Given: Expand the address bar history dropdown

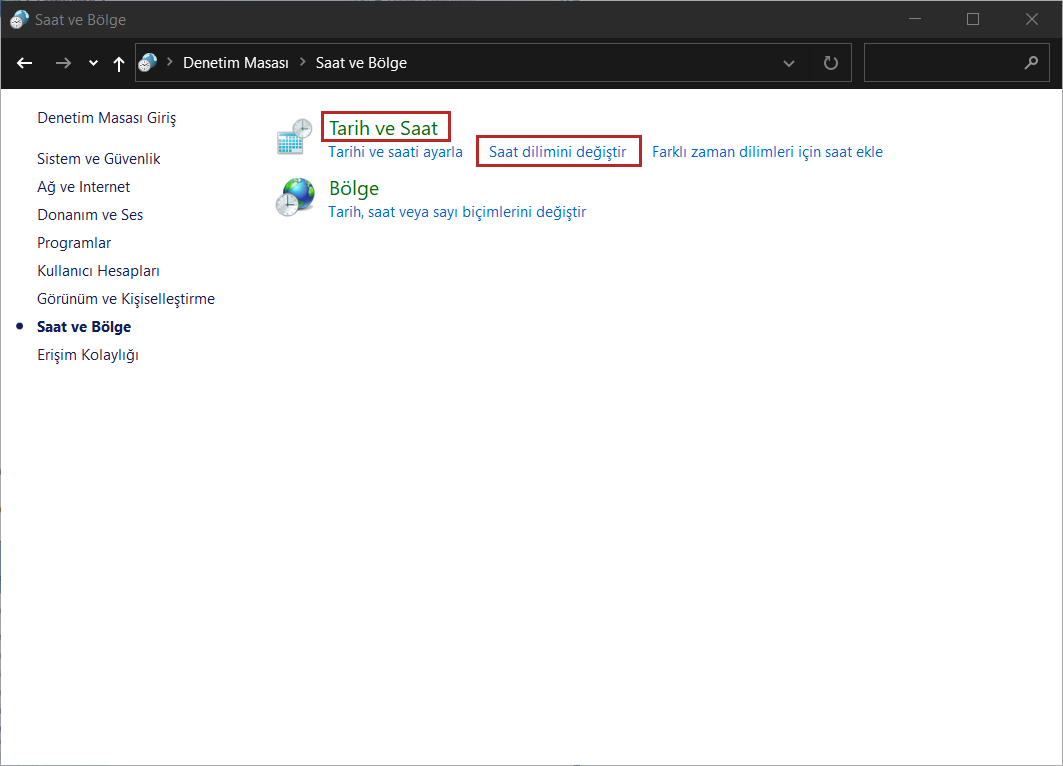Looking at the screenshot, I should click(x=789, y=63).
